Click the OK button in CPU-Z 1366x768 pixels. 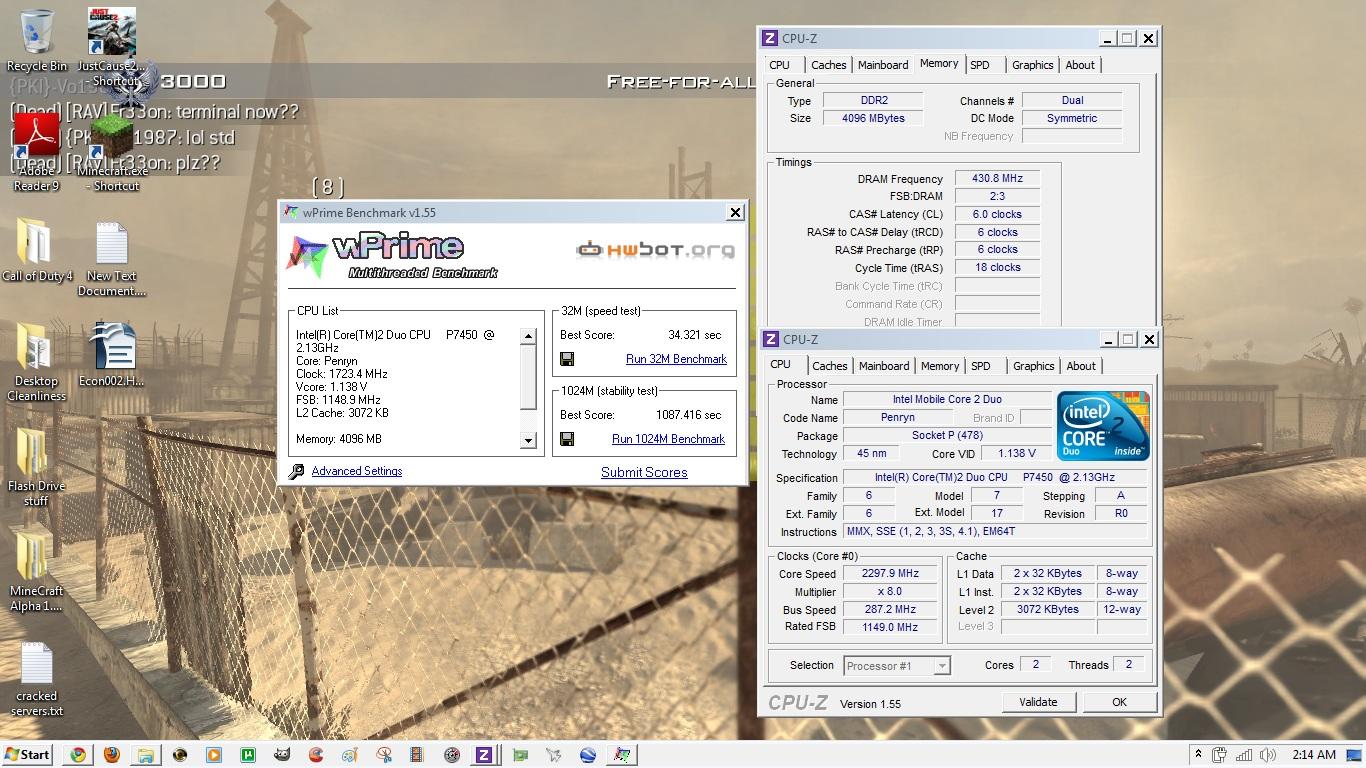tap(1119, 702)
